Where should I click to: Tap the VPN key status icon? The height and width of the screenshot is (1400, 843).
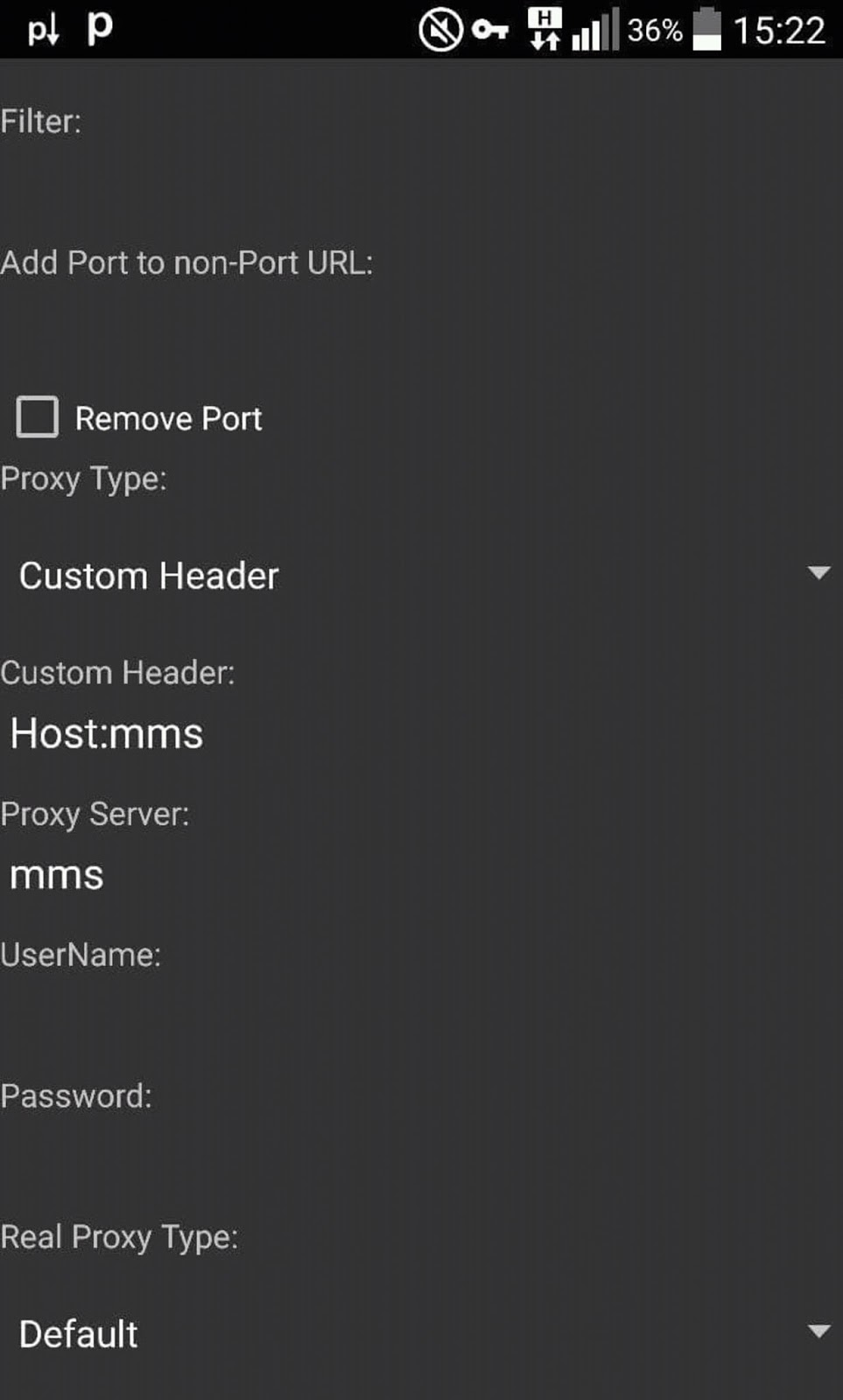tap(490, 31)
